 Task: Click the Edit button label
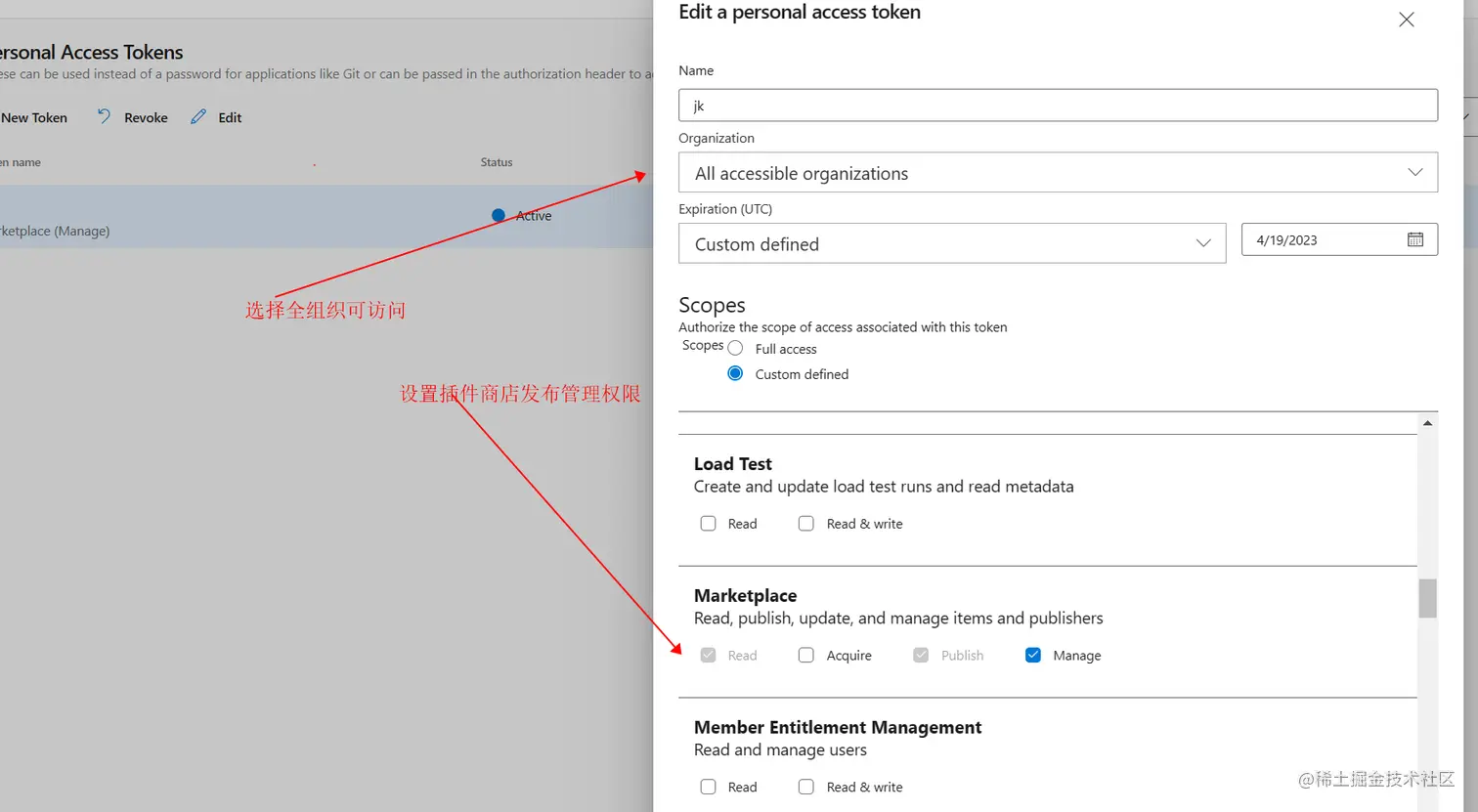point(230,117)
